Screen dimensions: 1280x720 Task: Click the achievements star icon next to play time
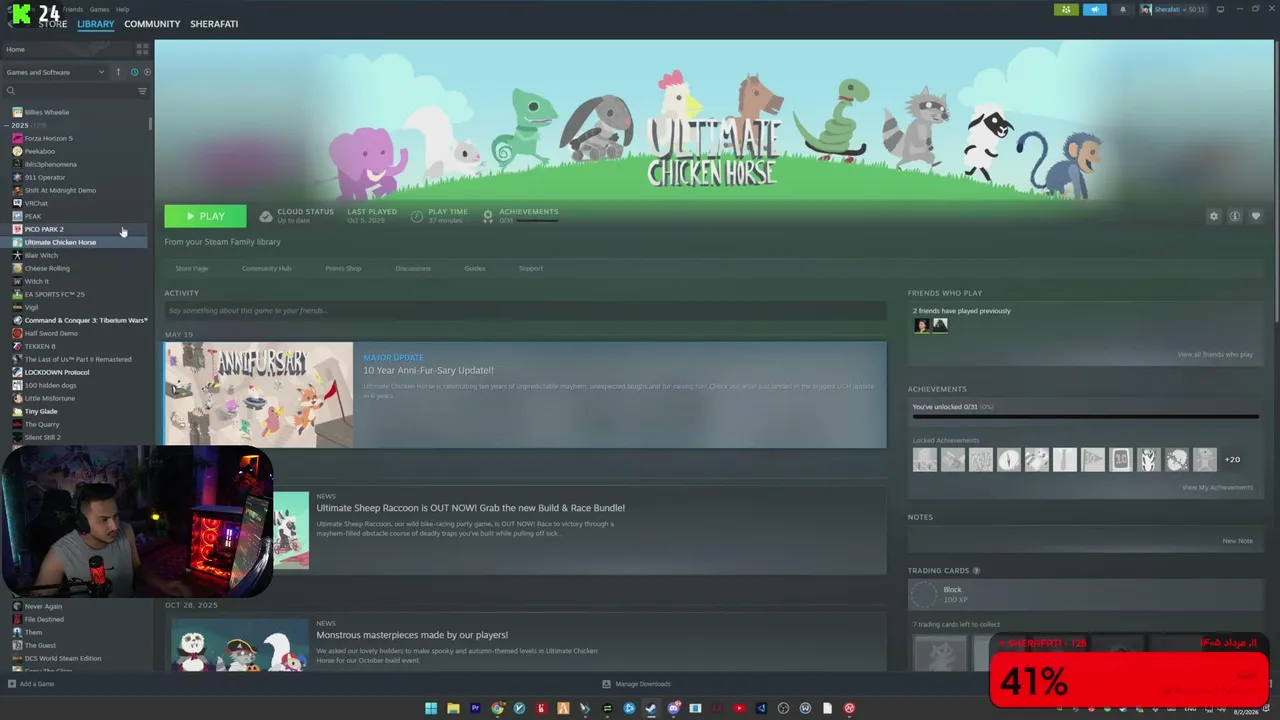[x=488, y=216]
